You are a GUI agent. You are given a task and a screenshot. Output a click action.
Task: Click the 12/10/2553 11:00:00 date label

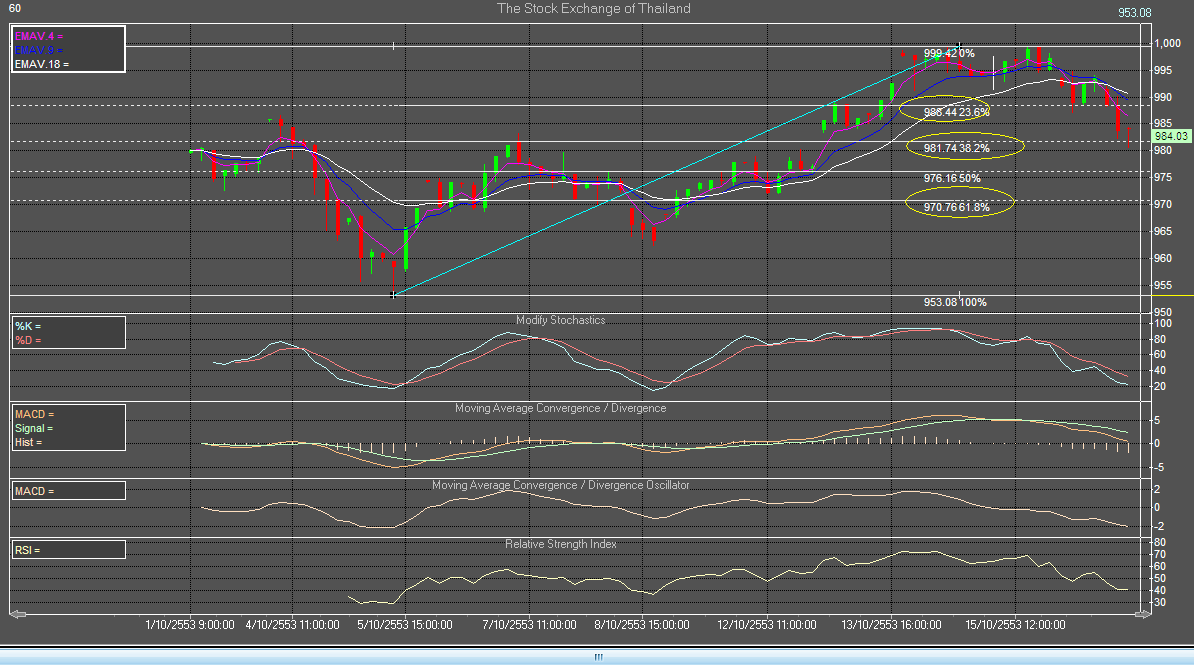(x=767, y=625)
